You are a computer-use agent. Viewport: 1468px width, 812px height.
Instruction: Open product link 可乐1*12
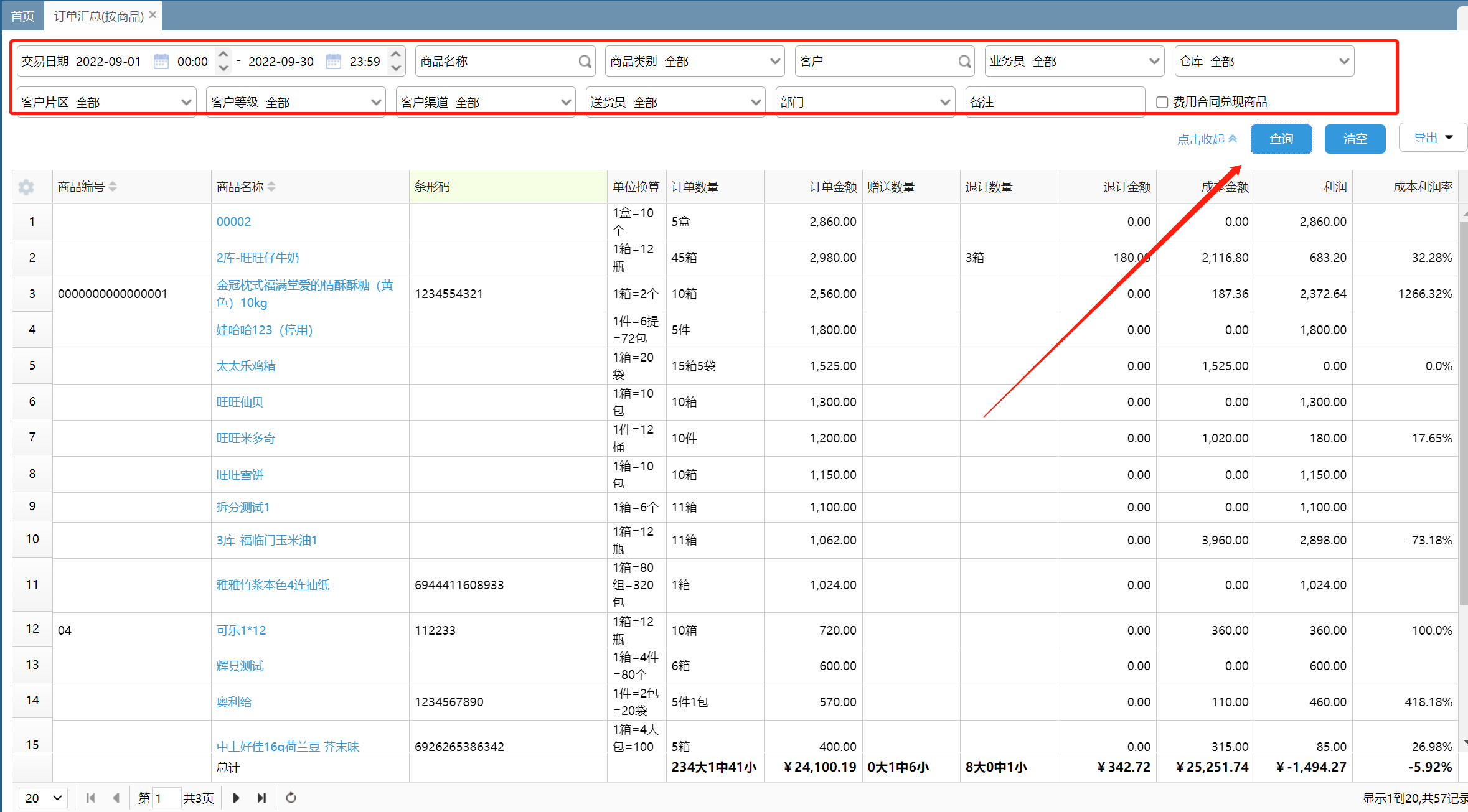click(x=241, y=630)
